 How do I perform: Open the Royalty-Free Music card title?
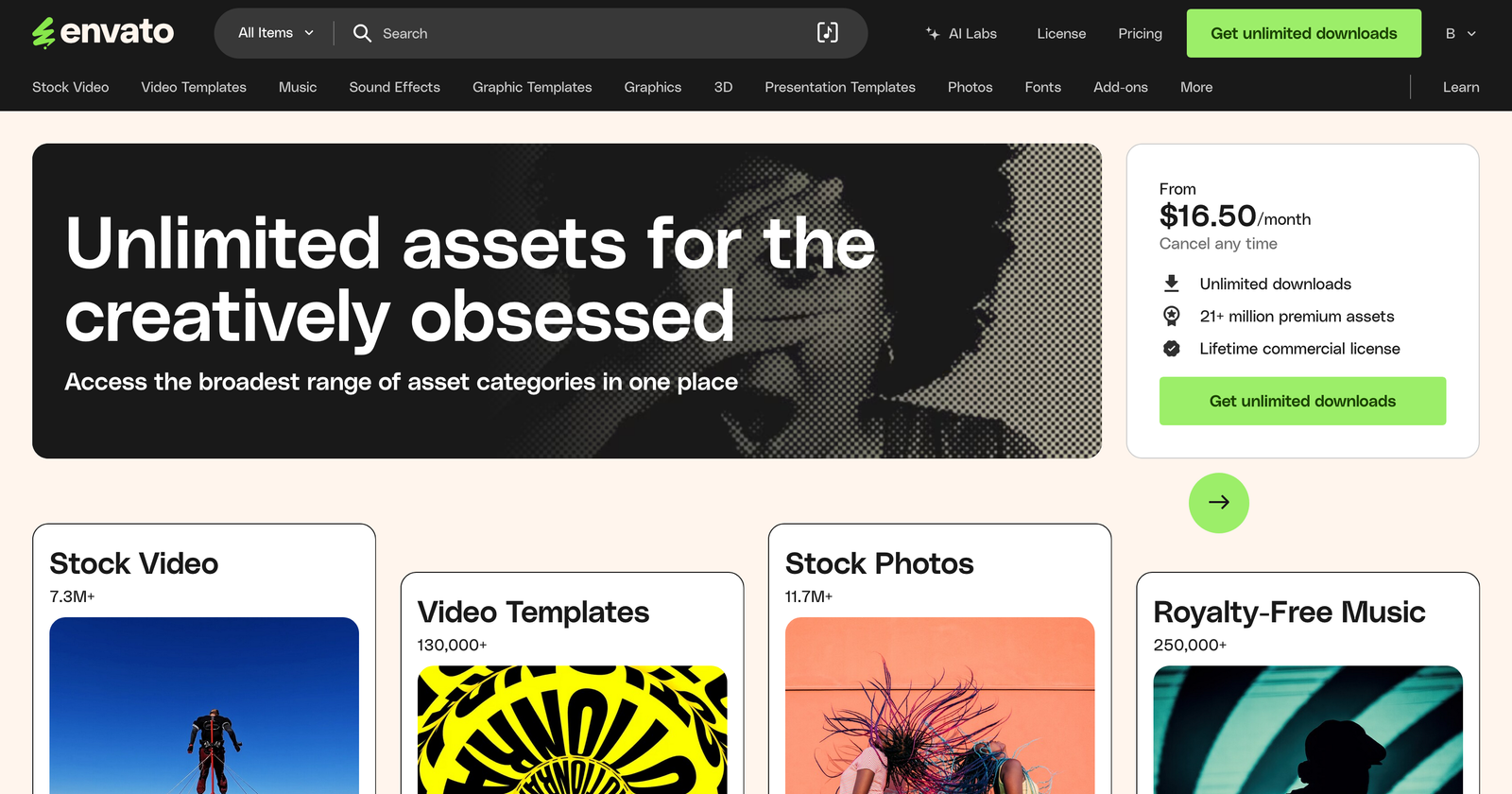(x=1289, y=612)
